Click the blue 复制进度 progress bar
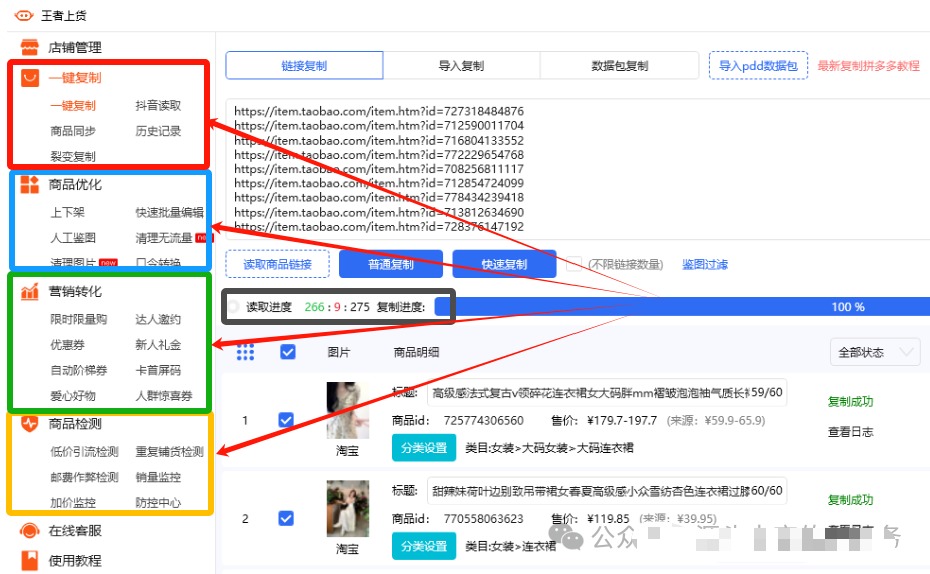The height and width of the screenshot is (574, 930). (x=680, y=307)
